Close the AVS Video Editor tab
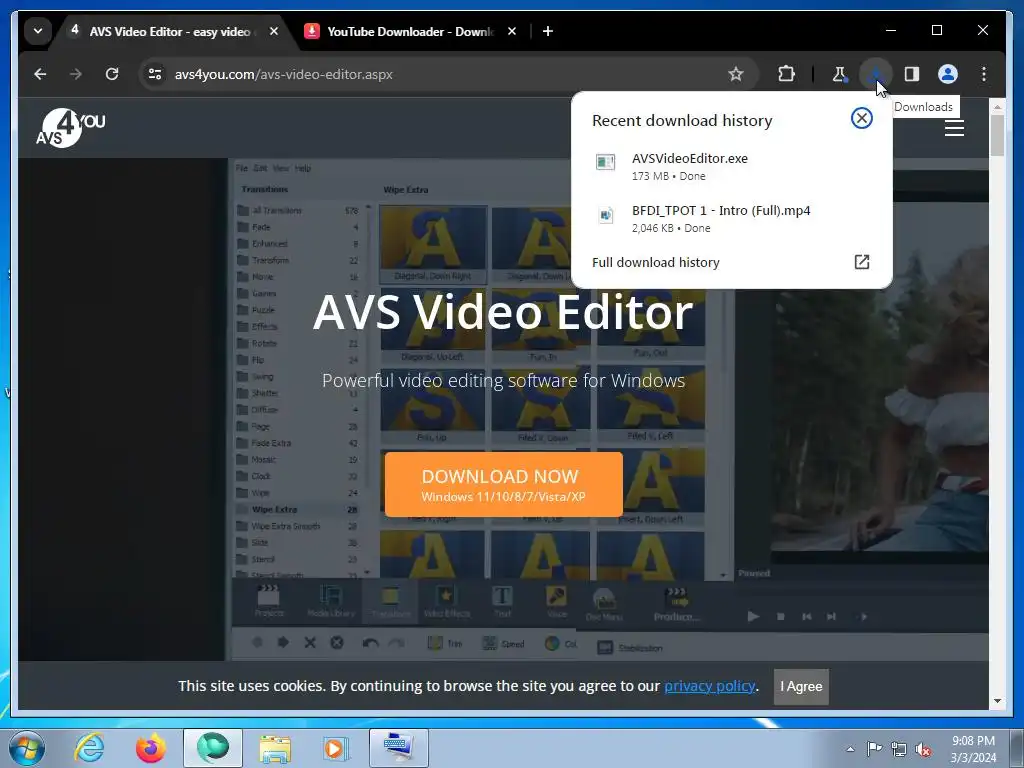This screenshot has width=1024, height=768. [274, 31]
